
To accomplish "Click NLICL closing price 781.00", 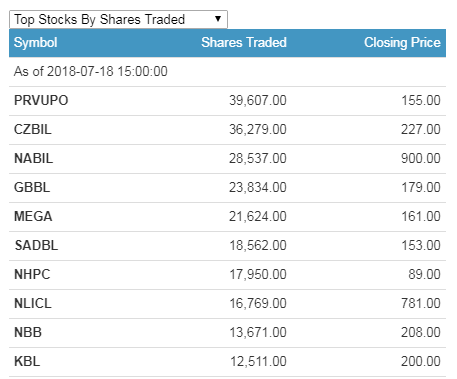I will 421,303.
